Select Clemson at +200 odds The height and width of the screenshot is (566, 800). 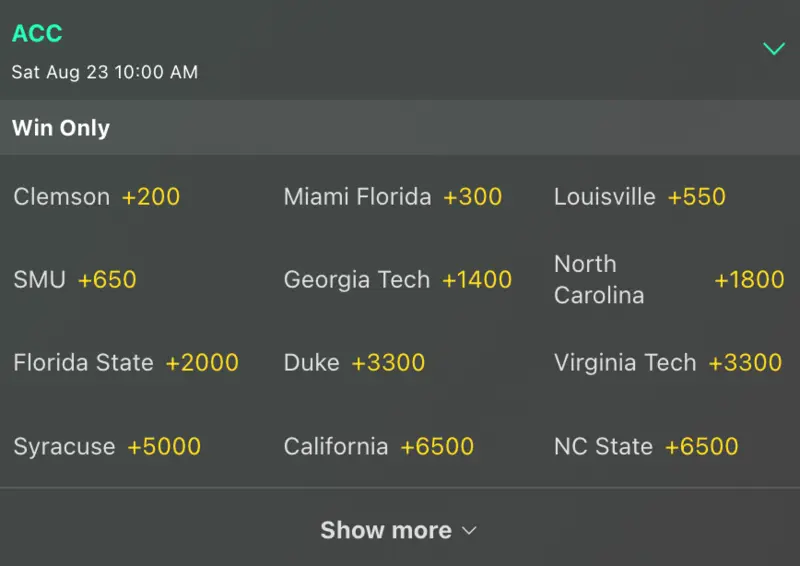click(97, 196)
